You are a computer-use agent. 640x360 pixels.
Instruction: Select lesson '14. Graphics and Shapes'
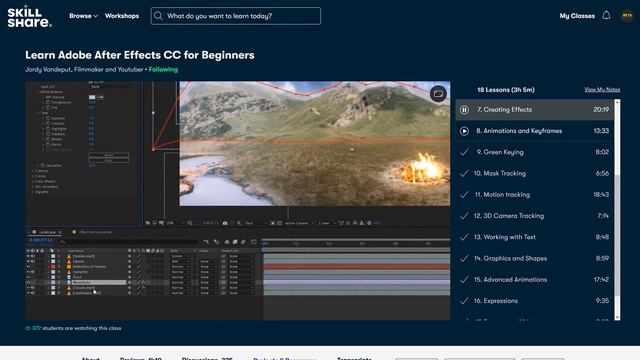coord(534,258)
